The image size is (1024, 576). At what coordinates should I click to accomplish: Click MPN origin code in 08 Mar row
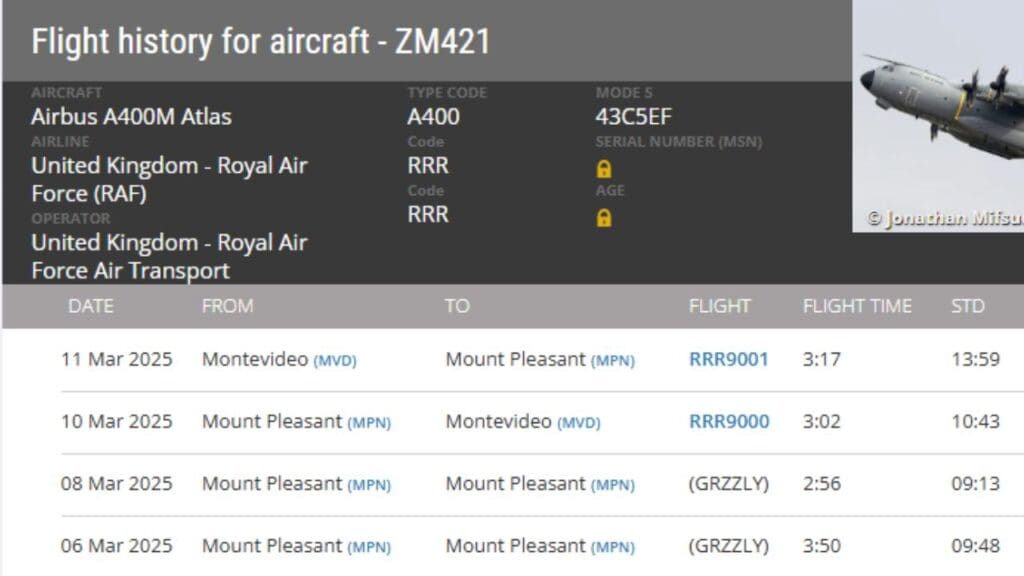pos(368,484)
